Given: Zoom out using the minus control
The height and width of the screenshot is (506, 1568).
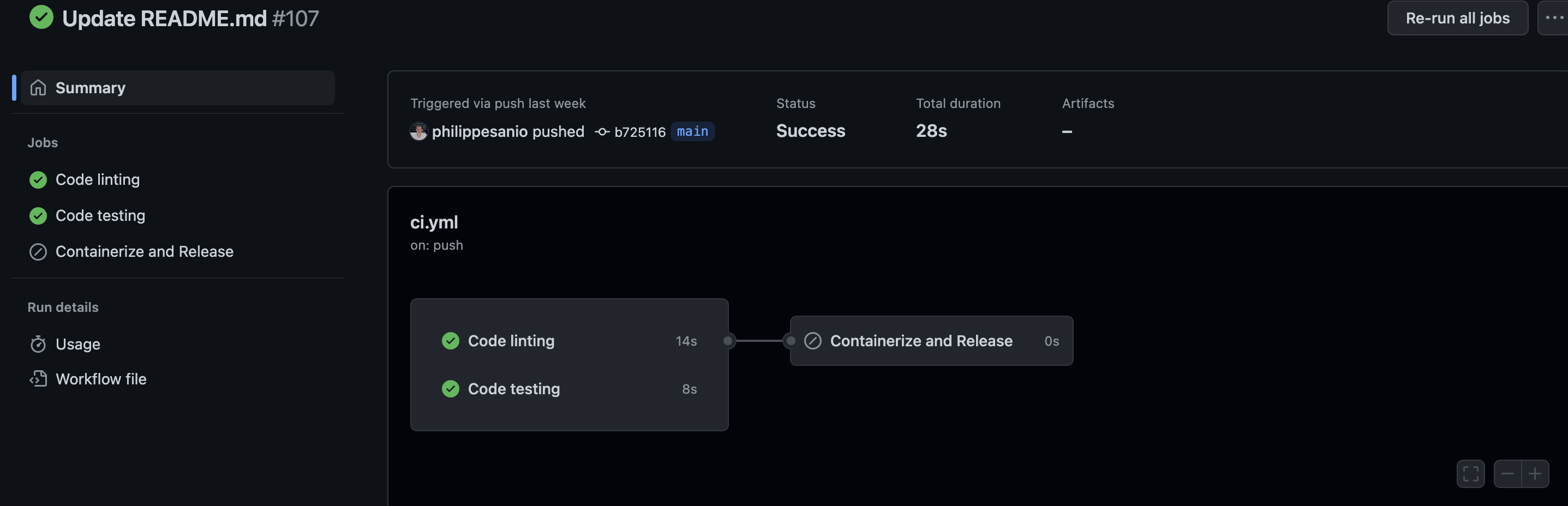Looking at the screenshot, I should (1507, 474).
